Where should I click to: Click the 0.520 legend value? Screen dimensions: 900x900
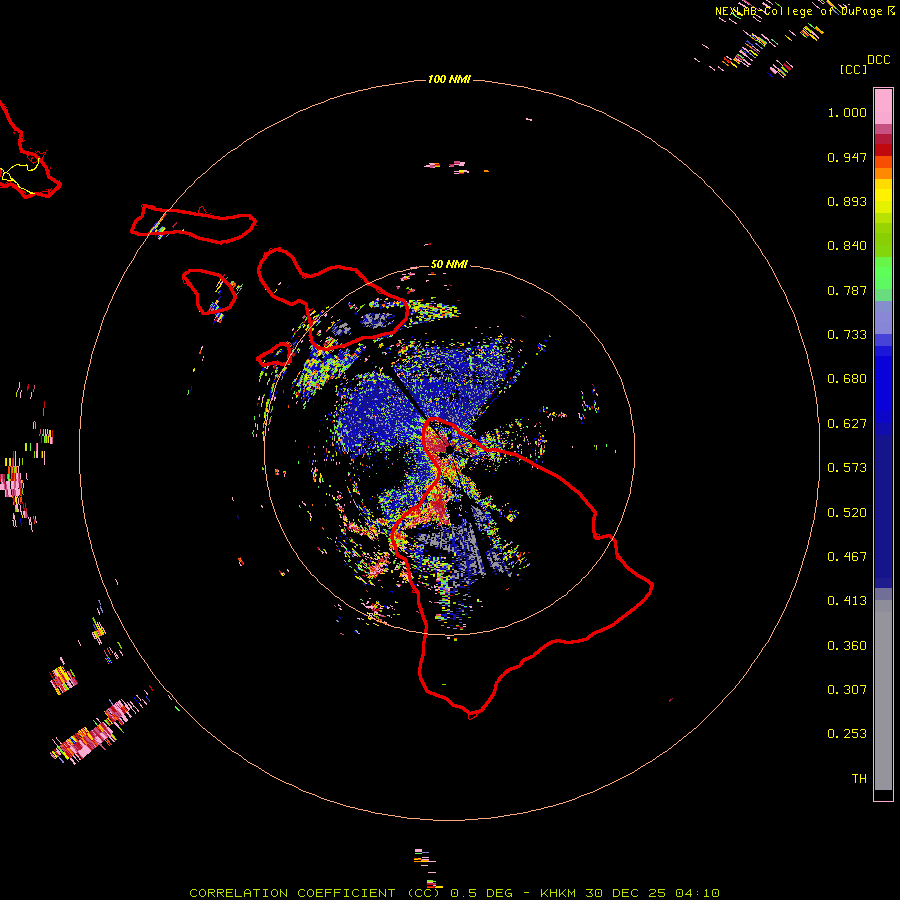847,513
